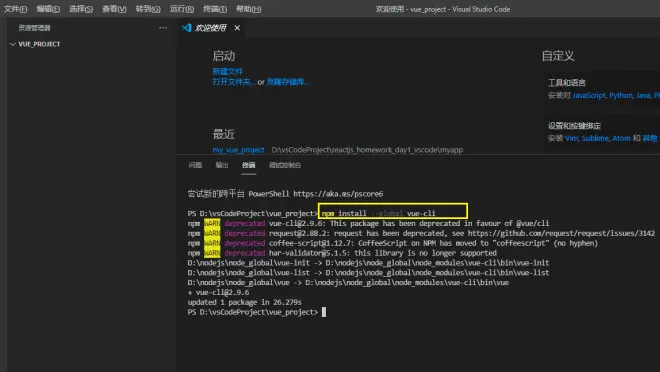The height and width of the screenshot is (372, 660).
Task: Click the 其他 keybindings link
Action: pyautogui.click(x=649, y=138)
